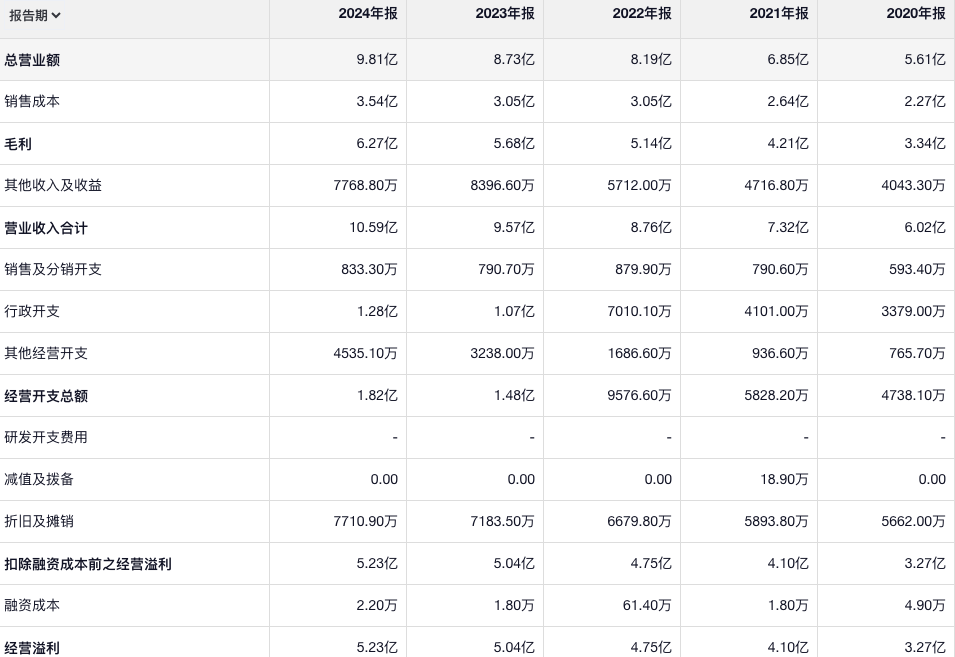Click the 折旧及摊销 row label
The height and width of the screenshot is (657, 955).
click(x=39, y=522)
